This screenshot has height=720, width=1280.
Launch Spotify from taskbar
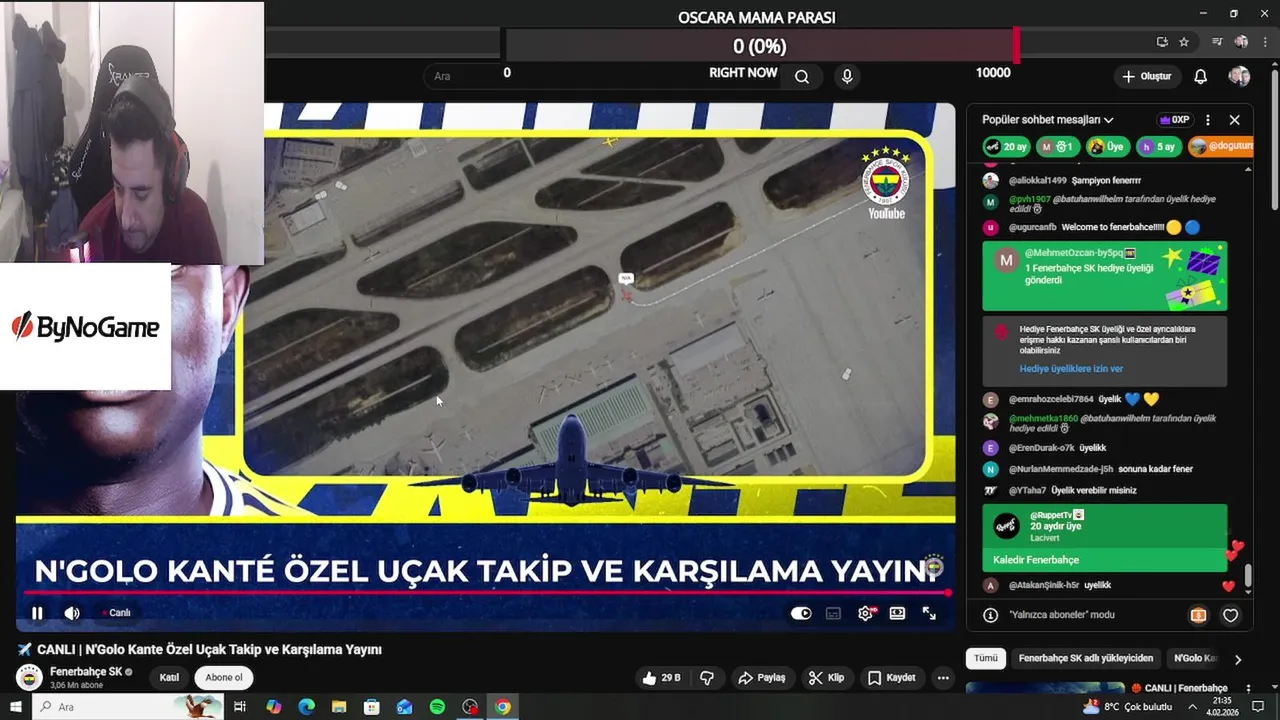(x=437, y=707)
